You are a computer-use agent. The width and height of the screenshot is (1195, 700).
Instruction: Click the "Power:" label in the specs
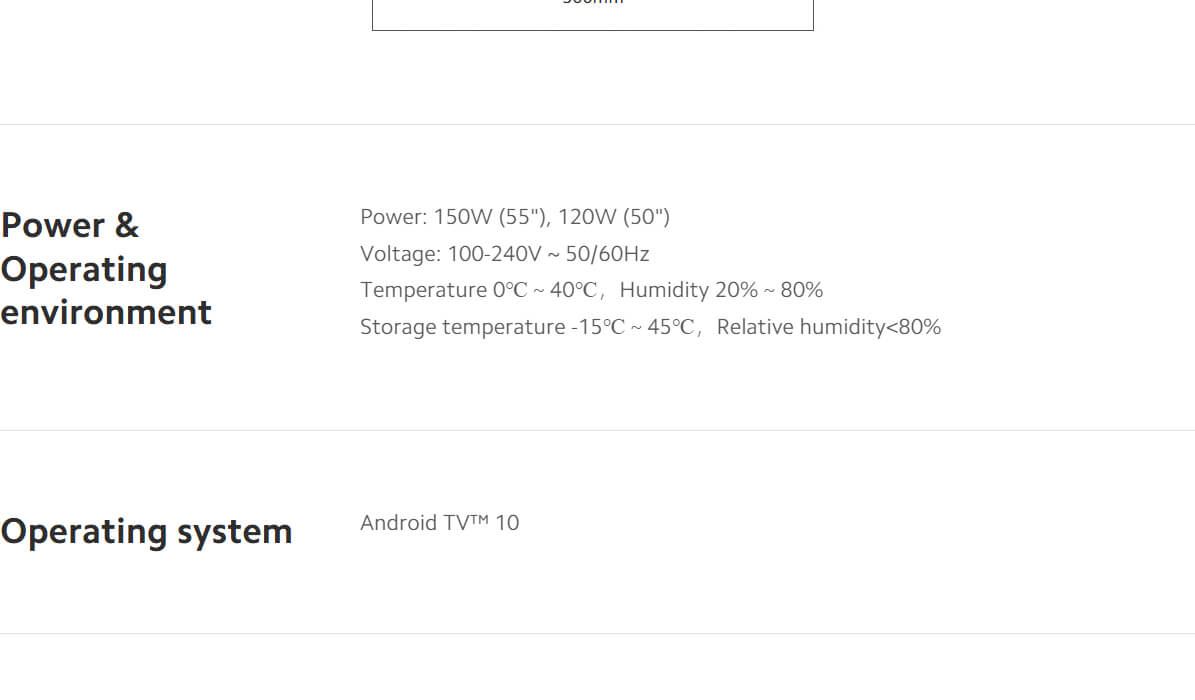click(393, 217)
